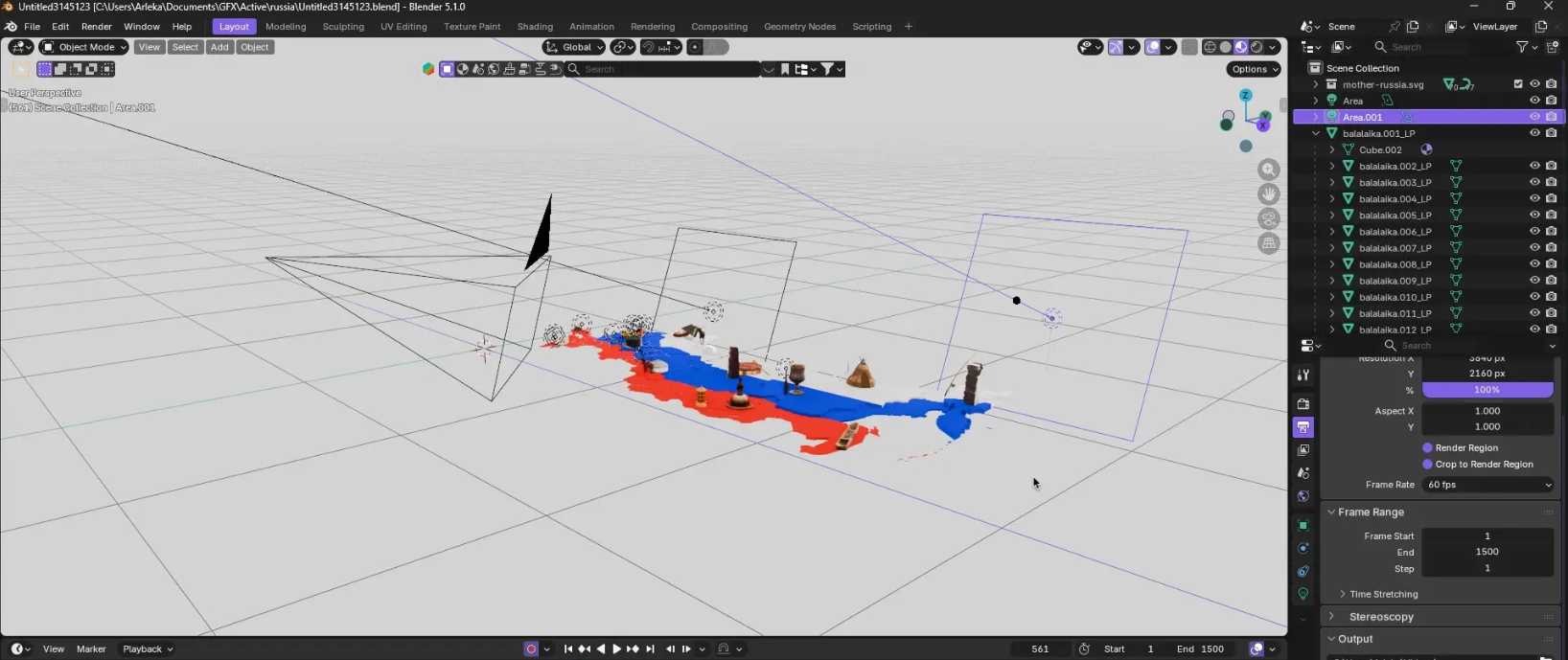Switch perspective/orthographic with grid gizmo icon
The width and height of the screenshot is (1568, 660).
coord(1269,243)
